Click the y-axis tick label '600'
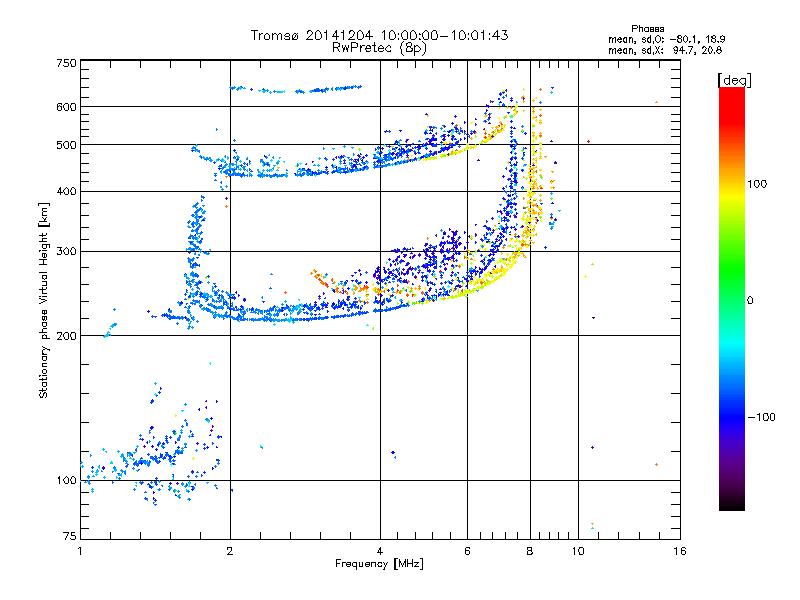The height and width of the screenshot is (600, 800). [66, 107]
